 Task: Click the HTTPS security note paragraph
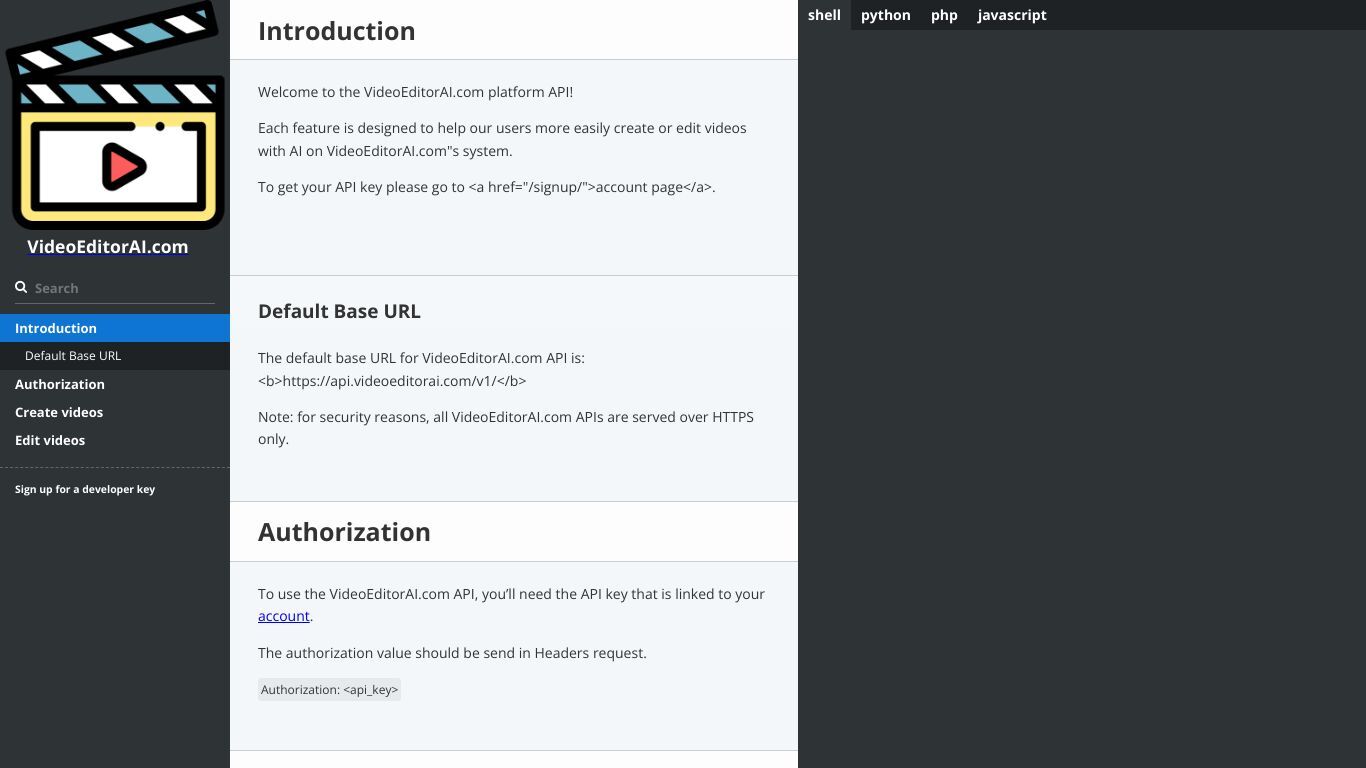(506, 428)
